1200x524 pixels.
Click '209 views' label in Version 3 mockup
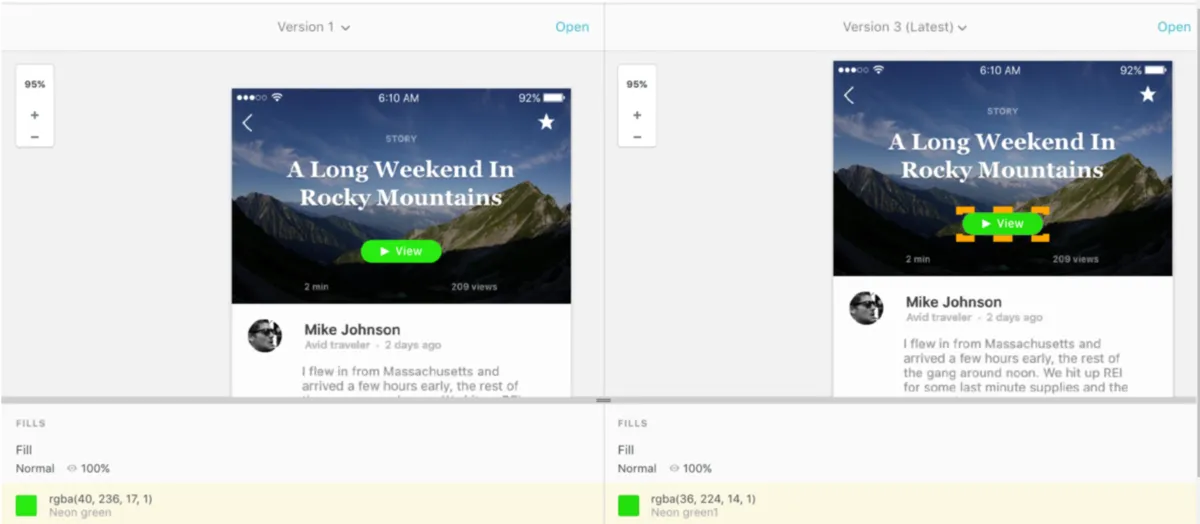coord(1076,259)
